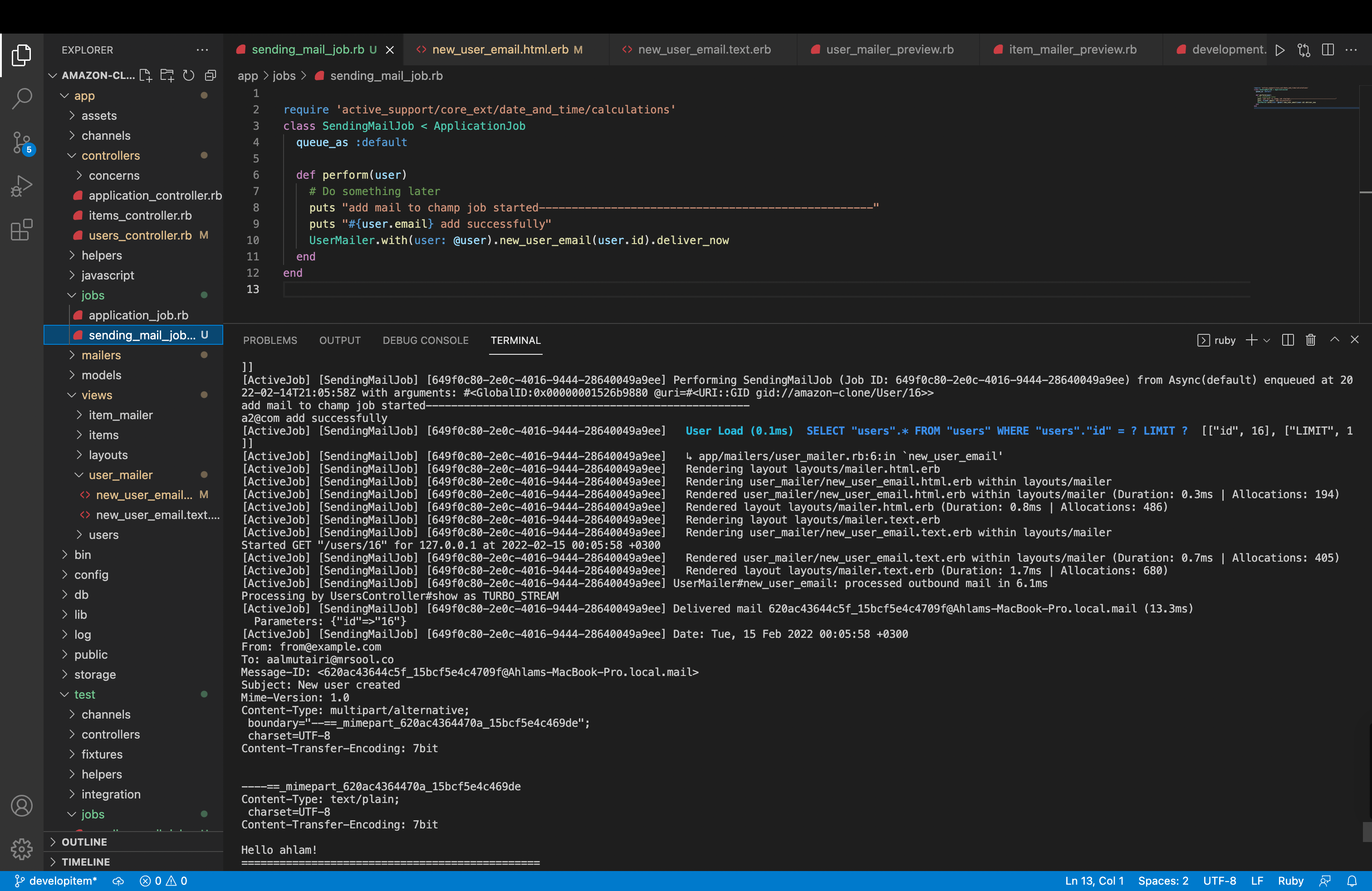Close the sending_mail_job.rb tab
The width and height of the screenshot is (1372, 891).
click(x=390, y=50)
